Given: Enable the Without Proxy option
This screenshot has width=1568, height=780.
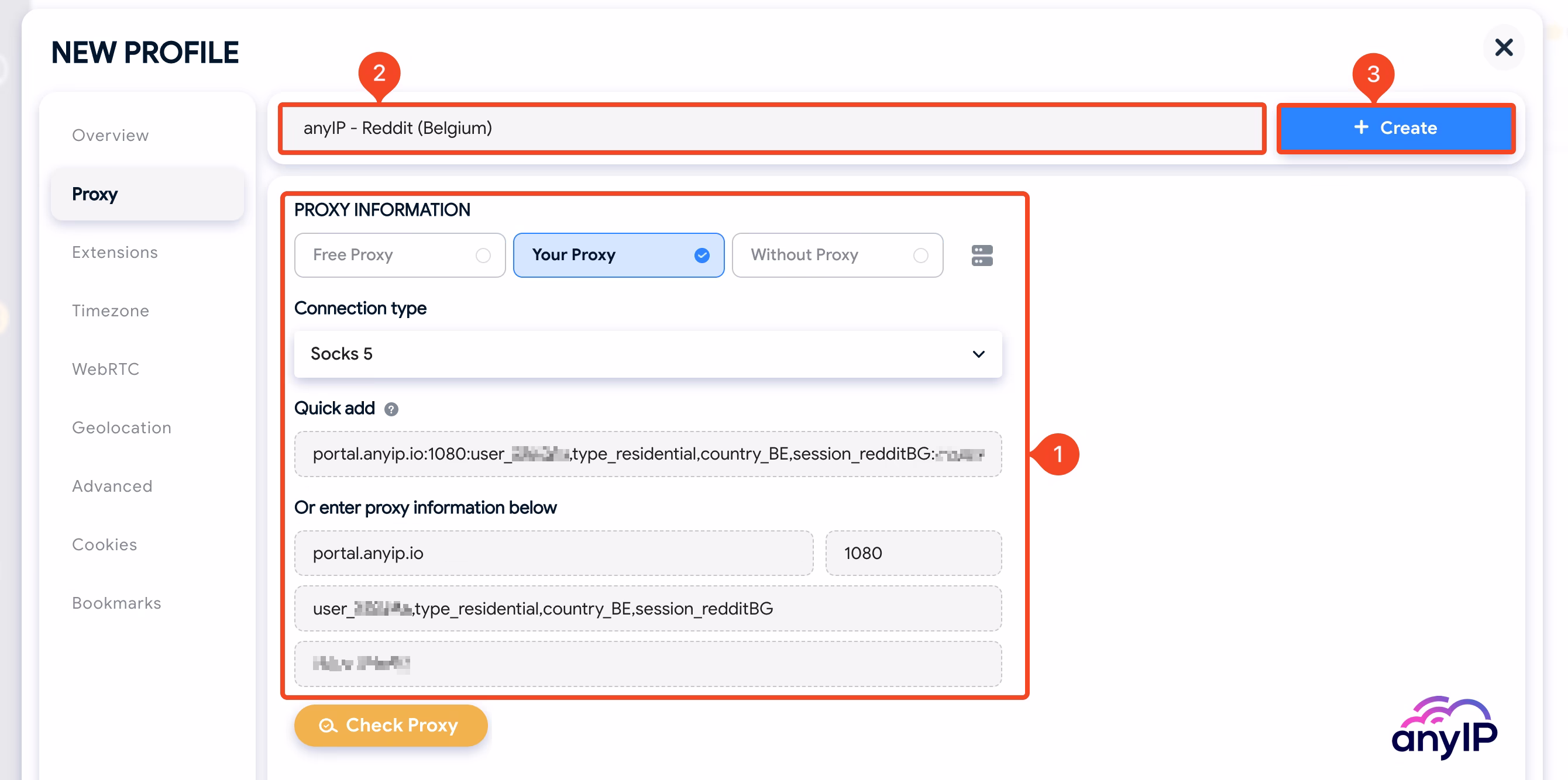Looking at the screenshot, I should click(837, 255).
